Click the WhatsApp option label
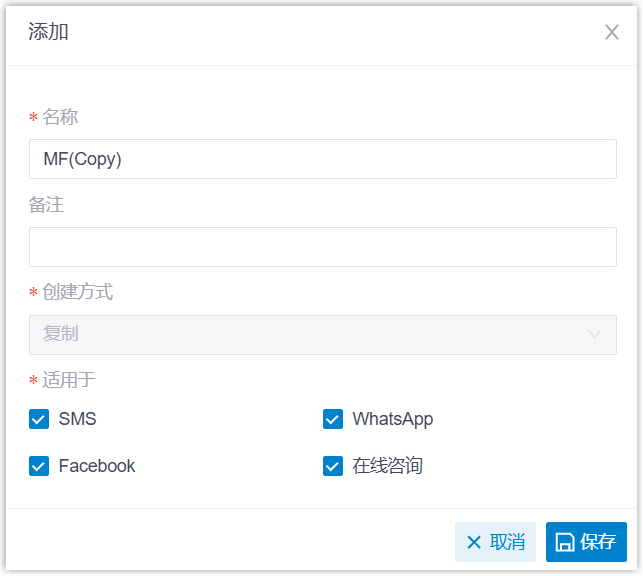Image resolution: width=643 pixels, height=576 pixels. pyautogui.click(x=393, y=419)
